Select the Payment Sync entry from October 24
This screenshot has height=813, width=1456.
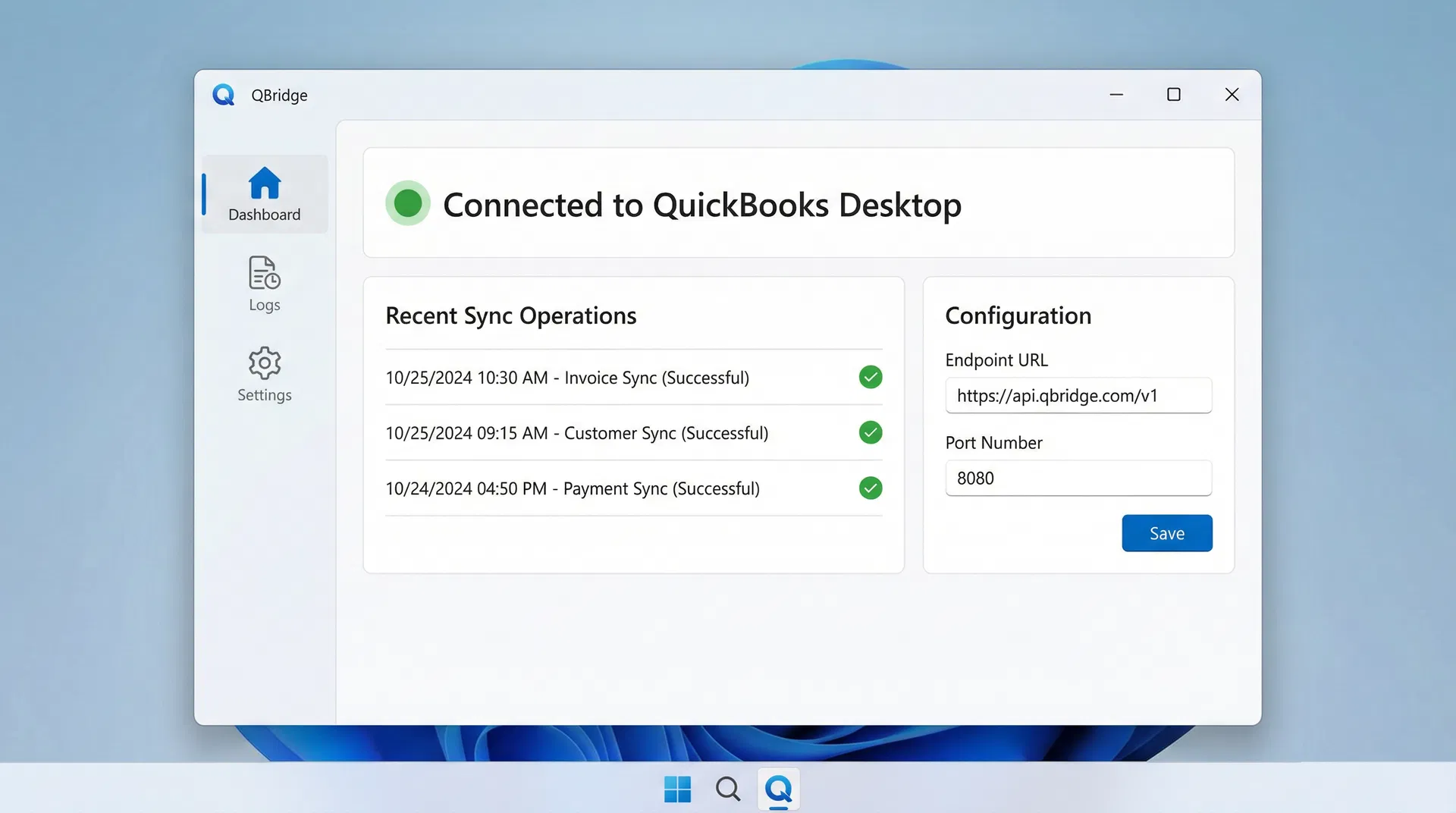[x=573, y=488]
